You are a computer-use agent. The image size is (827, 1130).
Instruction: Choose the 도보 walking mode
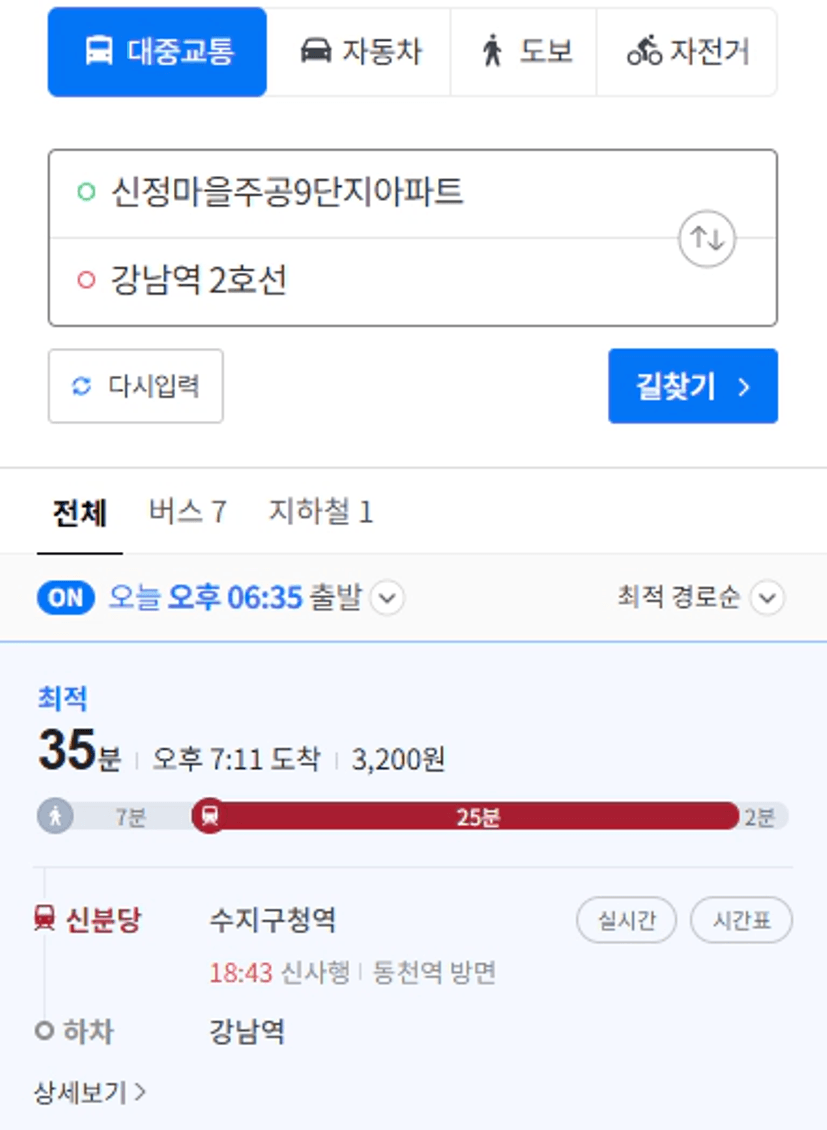tap(524, 52)
